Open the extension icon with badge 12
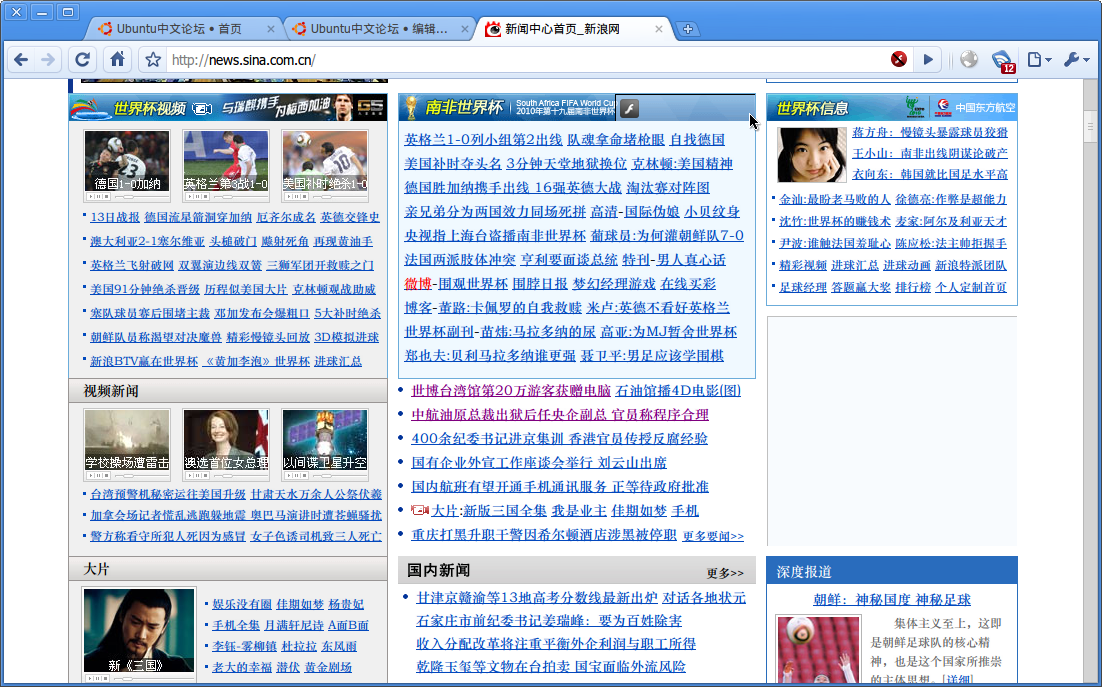The width and height of the screenshot is (1102, 687). (1003, 61)
